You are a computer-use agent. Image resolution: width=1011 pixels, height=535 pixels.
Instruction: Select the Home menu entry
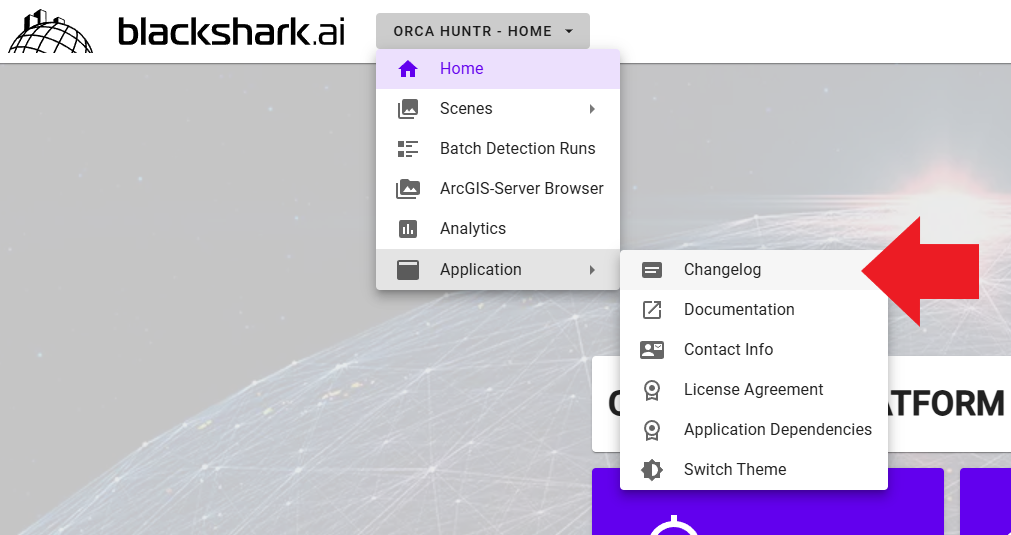pos(498,69)
